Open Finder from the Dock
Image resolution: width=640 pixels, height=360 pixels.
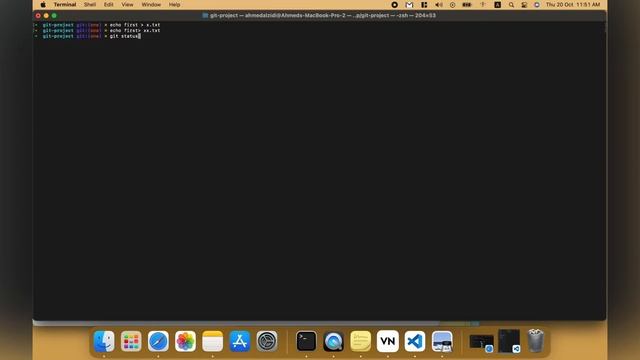tap(104, 341)
